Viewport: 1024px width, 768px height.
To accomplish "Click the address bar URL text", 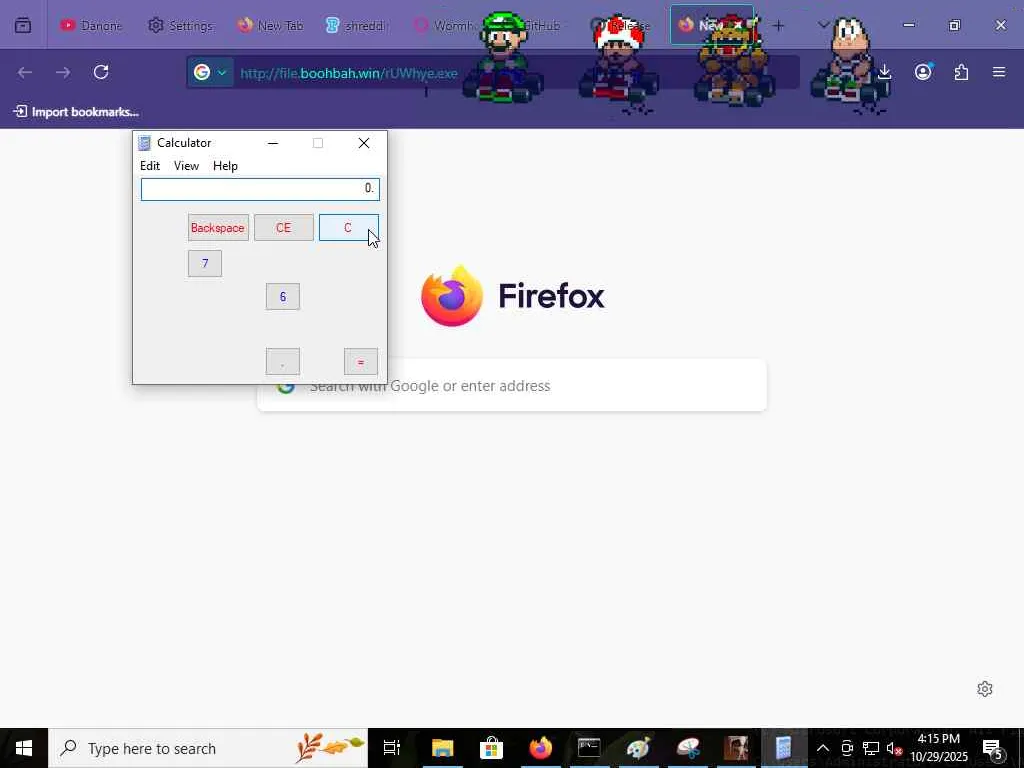I will (x=349, y=73).
